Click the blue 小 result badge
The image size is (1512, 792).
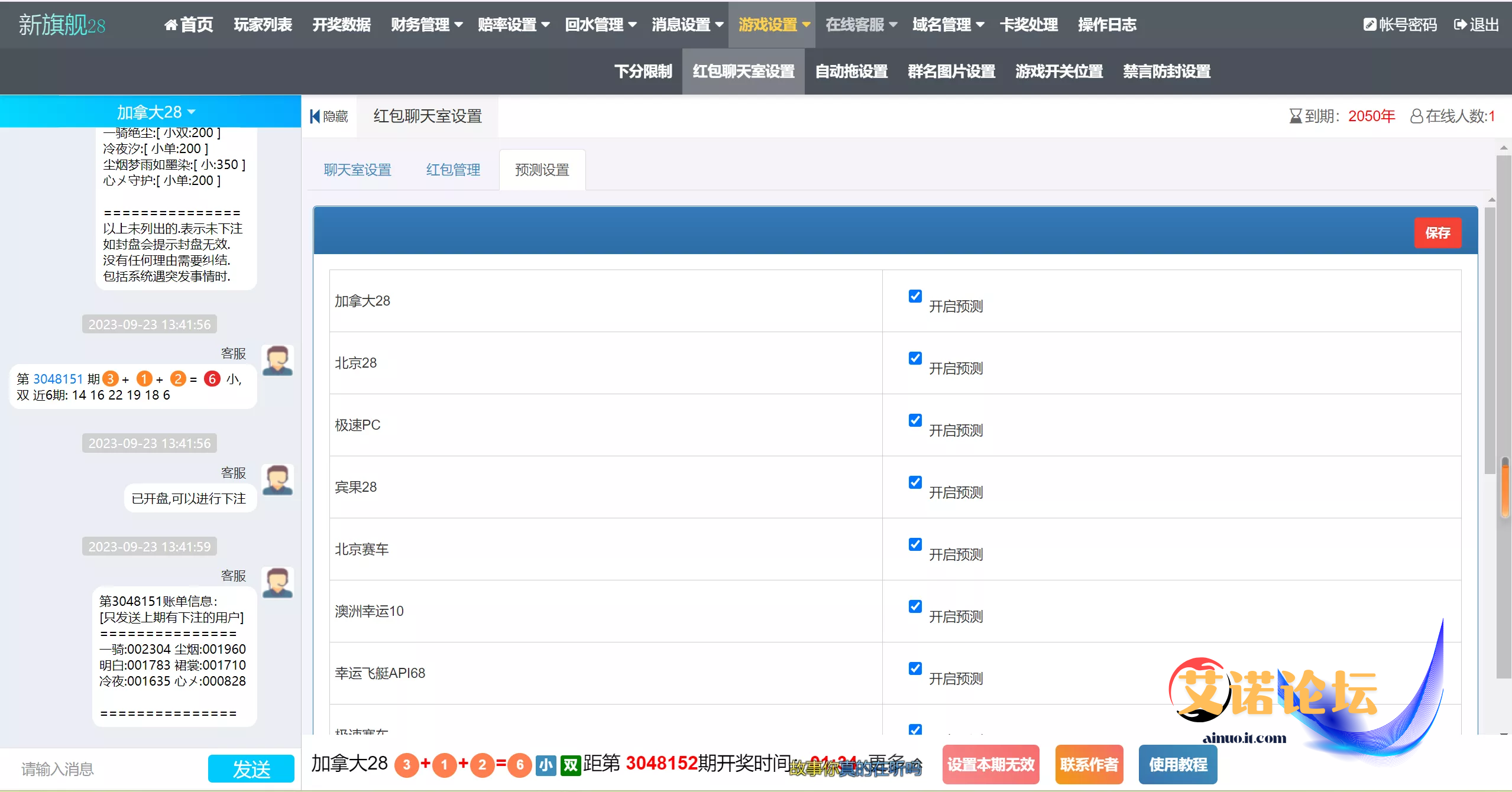point(545,765)
